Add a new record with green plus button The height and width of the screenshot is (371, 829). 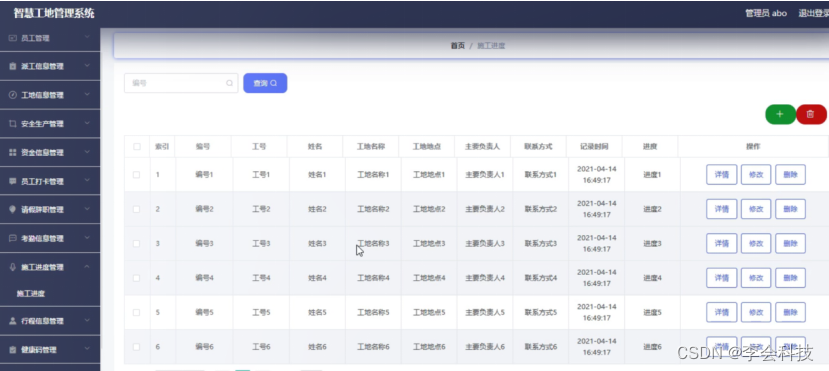pyautogui.click(x=780, y=114)
